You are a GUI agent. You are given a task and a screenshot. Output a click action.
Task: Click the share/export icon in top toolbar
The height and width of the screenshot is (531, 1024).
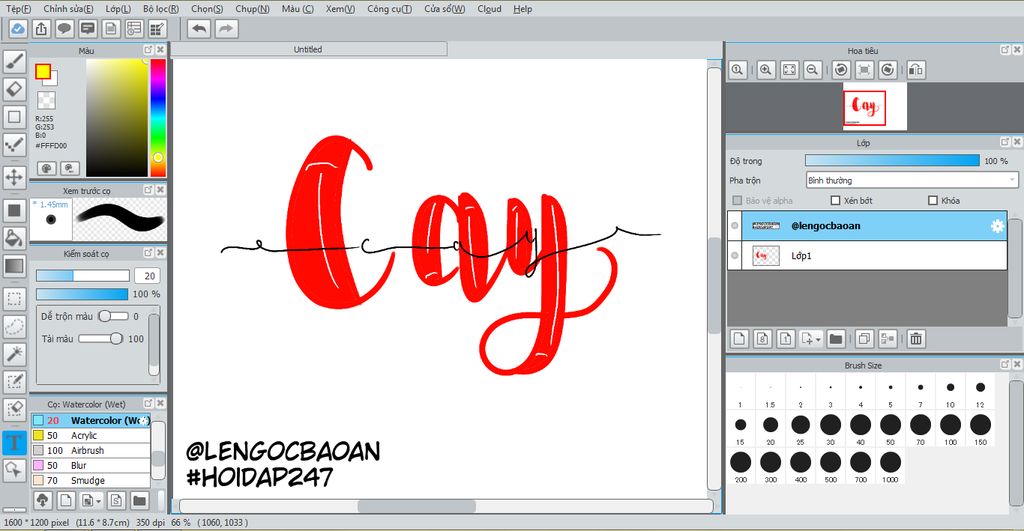[41, 29]
